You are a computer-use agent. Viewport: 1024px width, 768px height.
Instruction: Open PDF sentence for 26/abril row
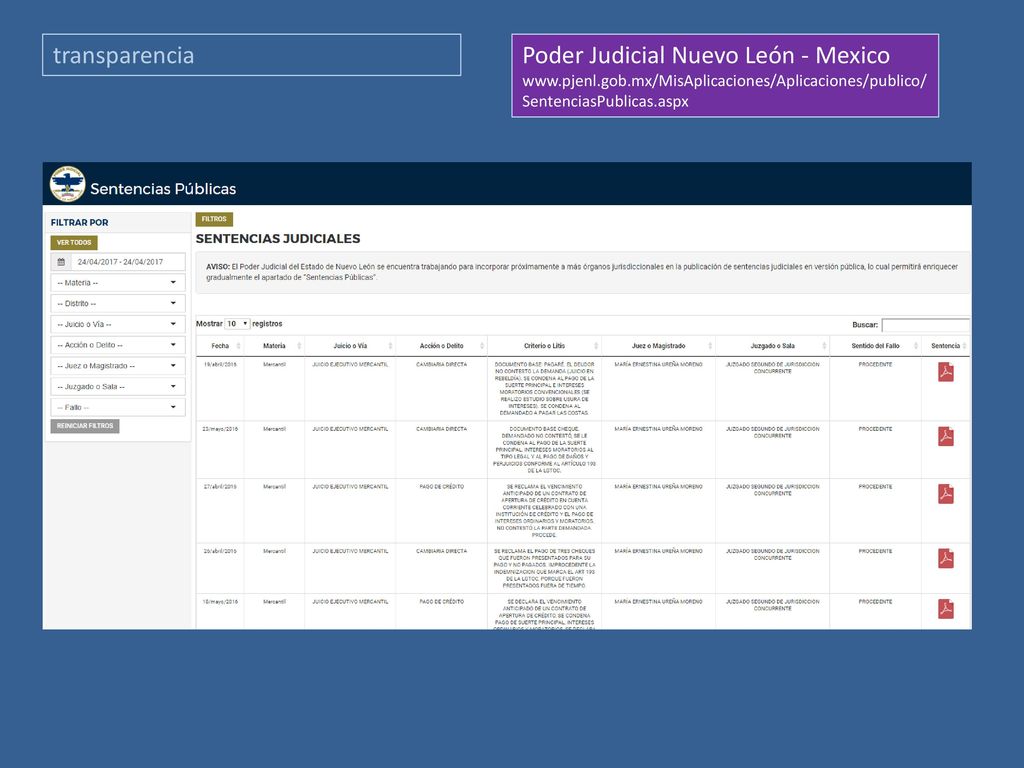point(946,558)
